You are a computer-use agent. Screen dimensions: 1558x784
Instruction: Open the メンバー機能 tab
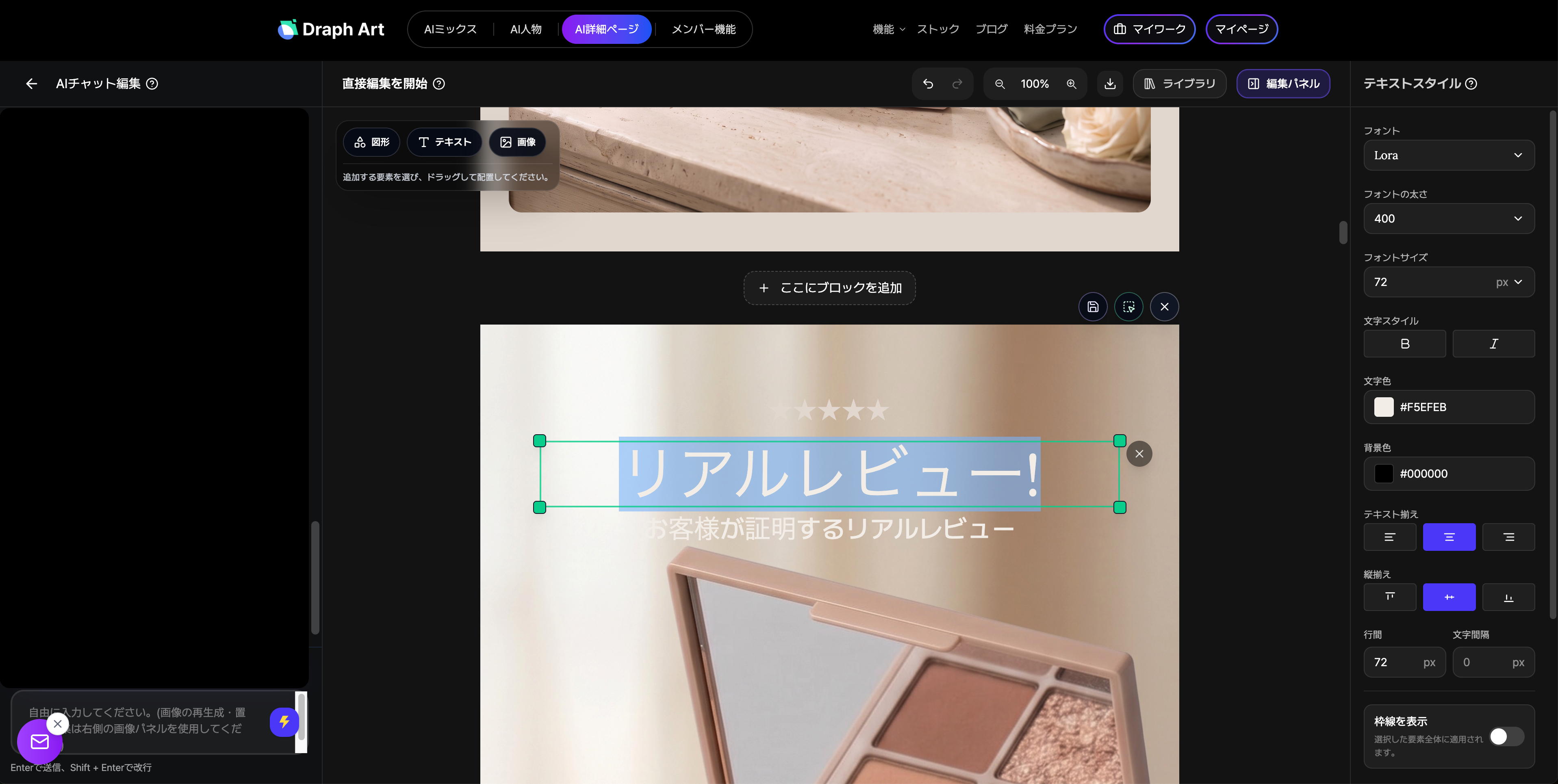tap(703, 29)
